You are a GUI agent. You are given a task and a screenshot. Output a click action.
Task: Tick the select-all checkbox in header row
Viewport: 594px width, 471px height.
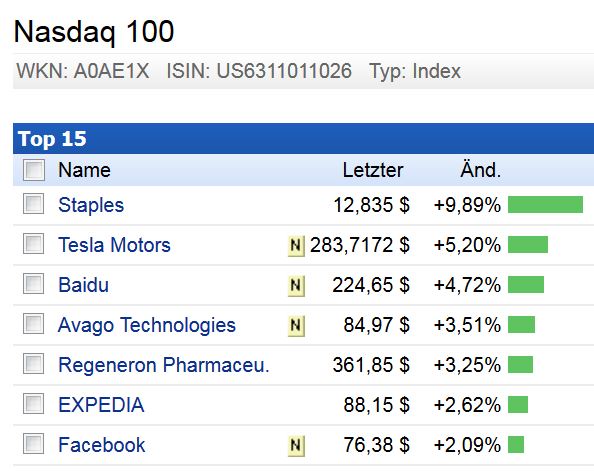[x=34, y=170]
